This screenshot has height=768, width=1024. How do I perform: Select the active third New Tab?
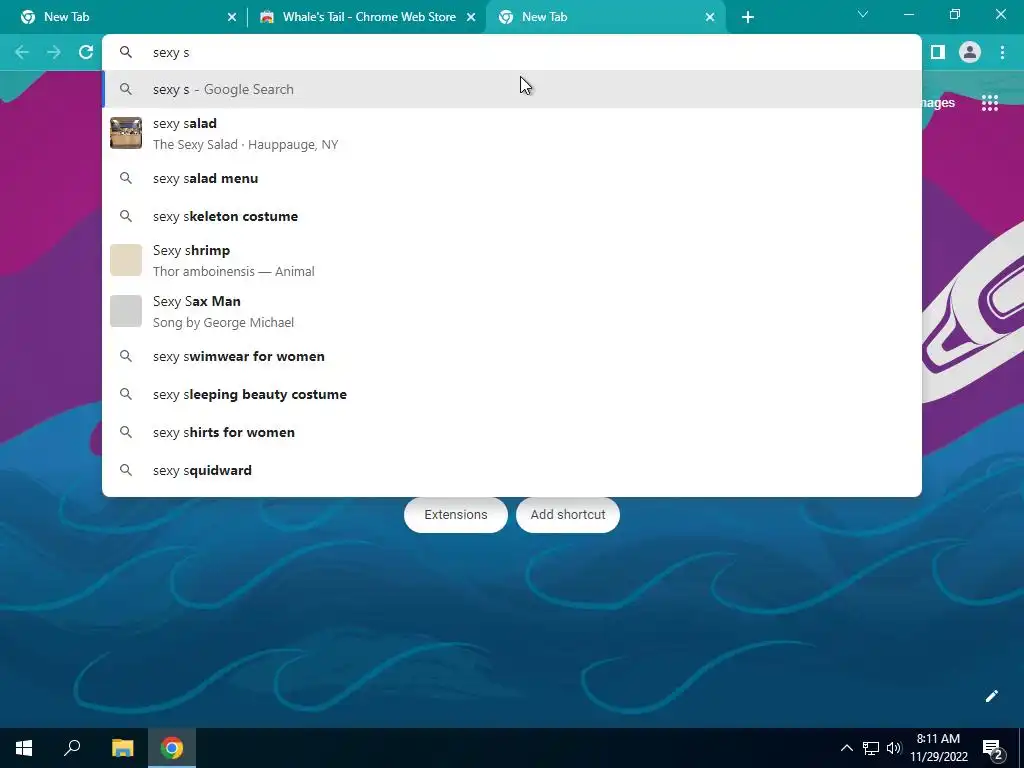[604, 17]
